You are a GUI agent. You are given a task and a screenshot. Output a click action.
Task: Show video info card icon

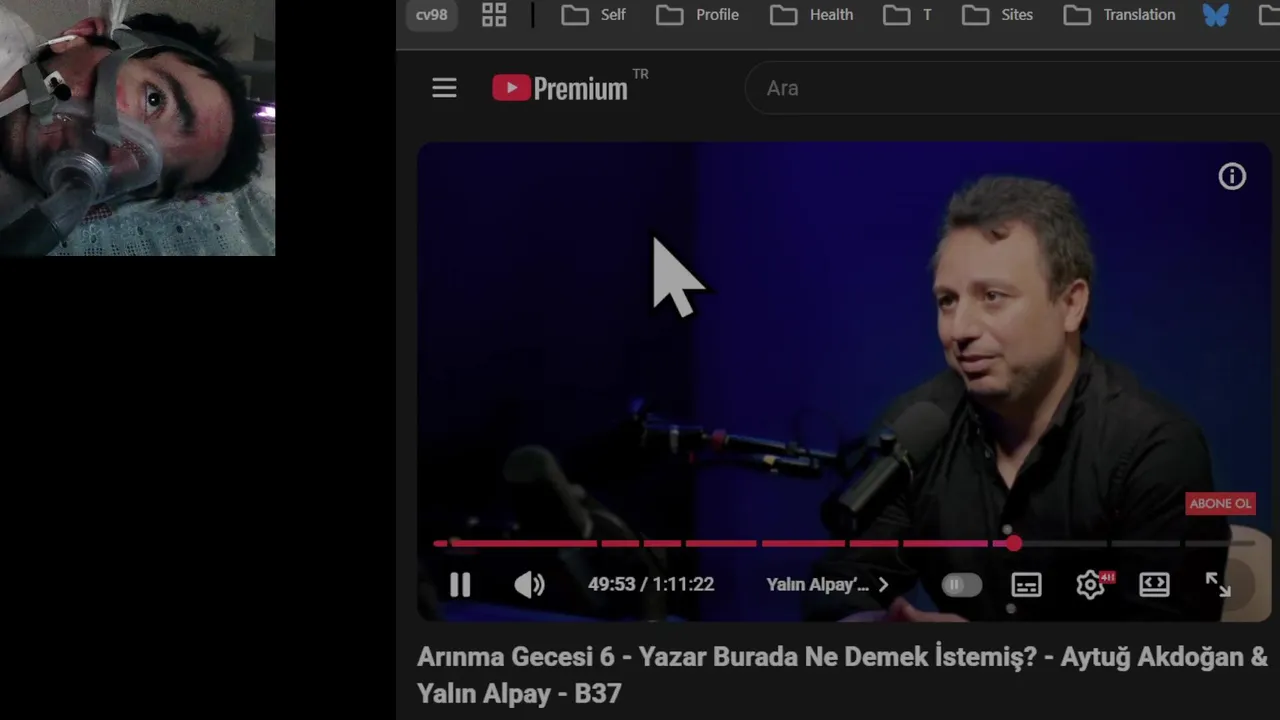coord(1232,177)
